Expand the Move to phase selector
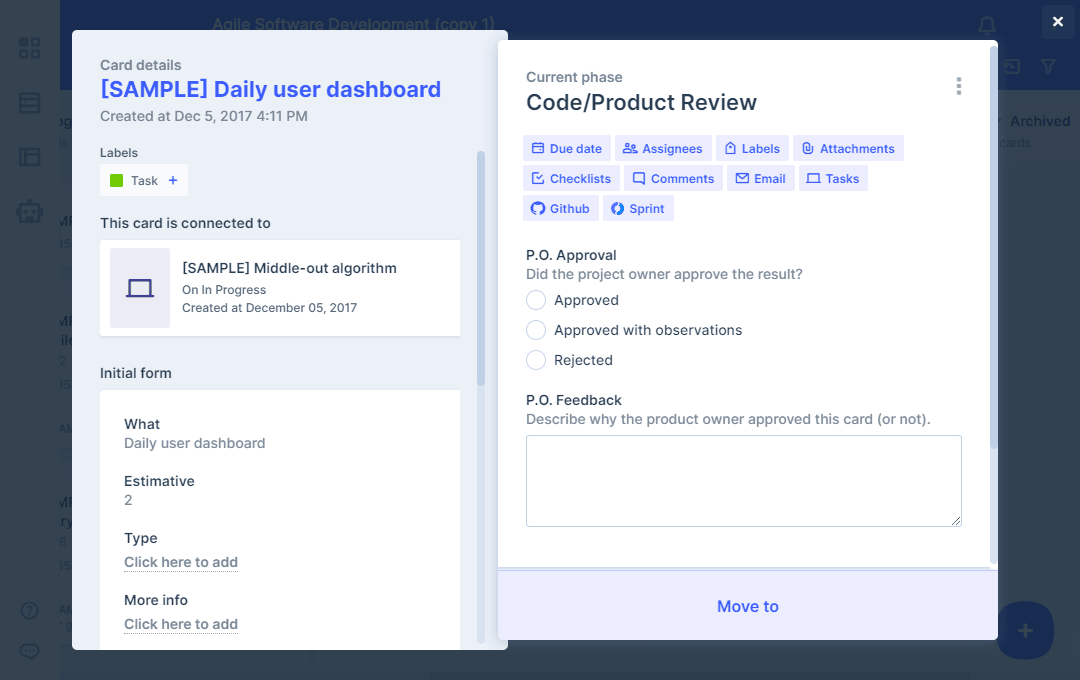The width and height of the screenshot is (1080, 680). click(x=747, y=606)
